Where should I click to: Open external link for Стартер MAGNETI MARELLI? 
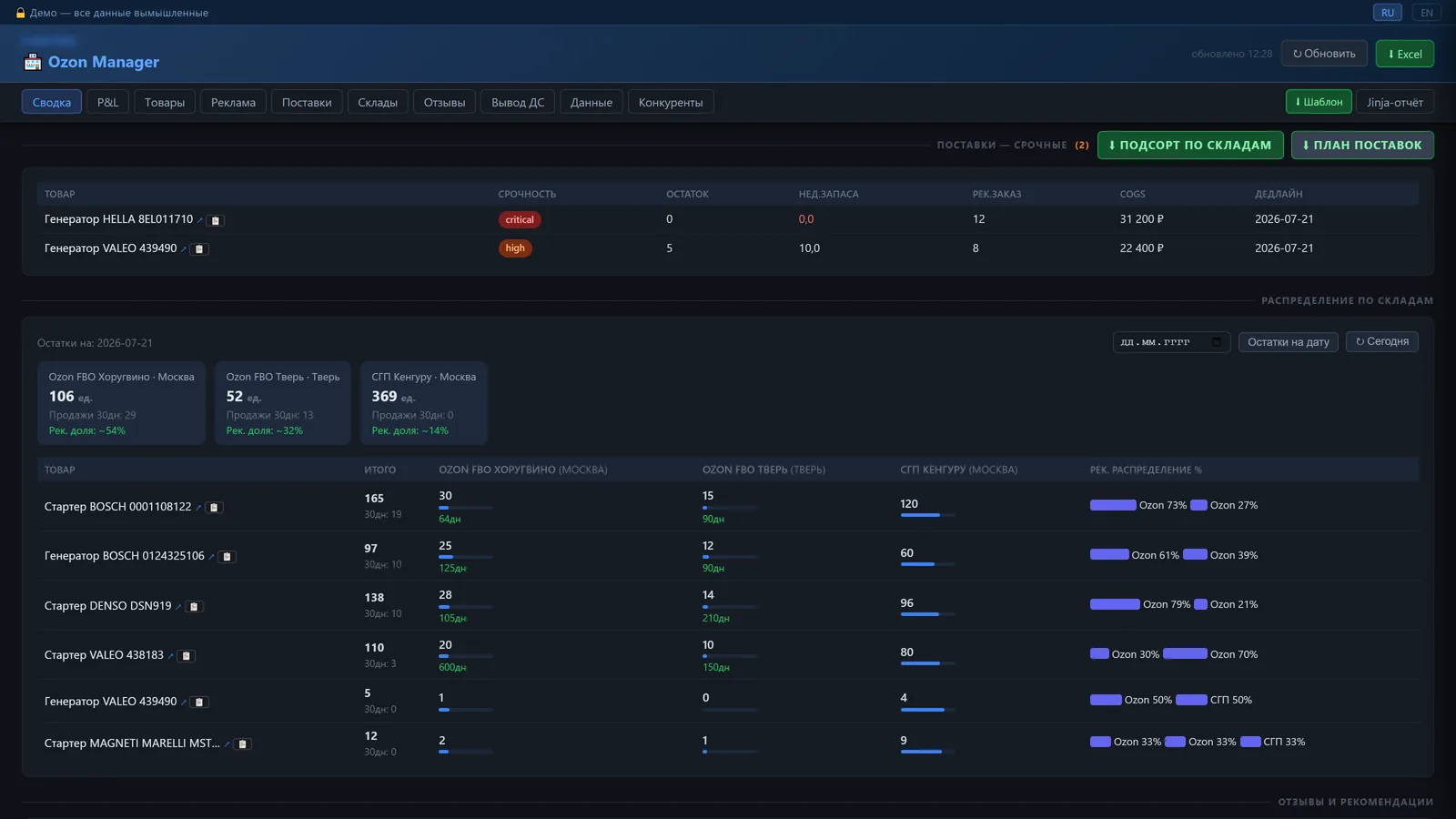pos(227,744)
